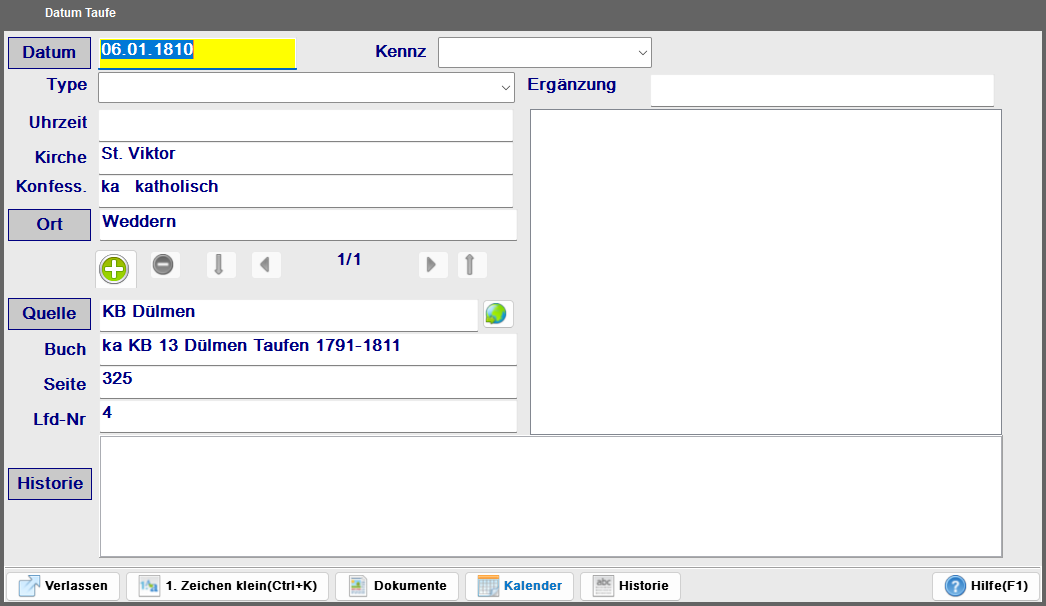This screenshot has height=606, width=1046.
Task: Click the green plus add-record icon
Action: 114,268
